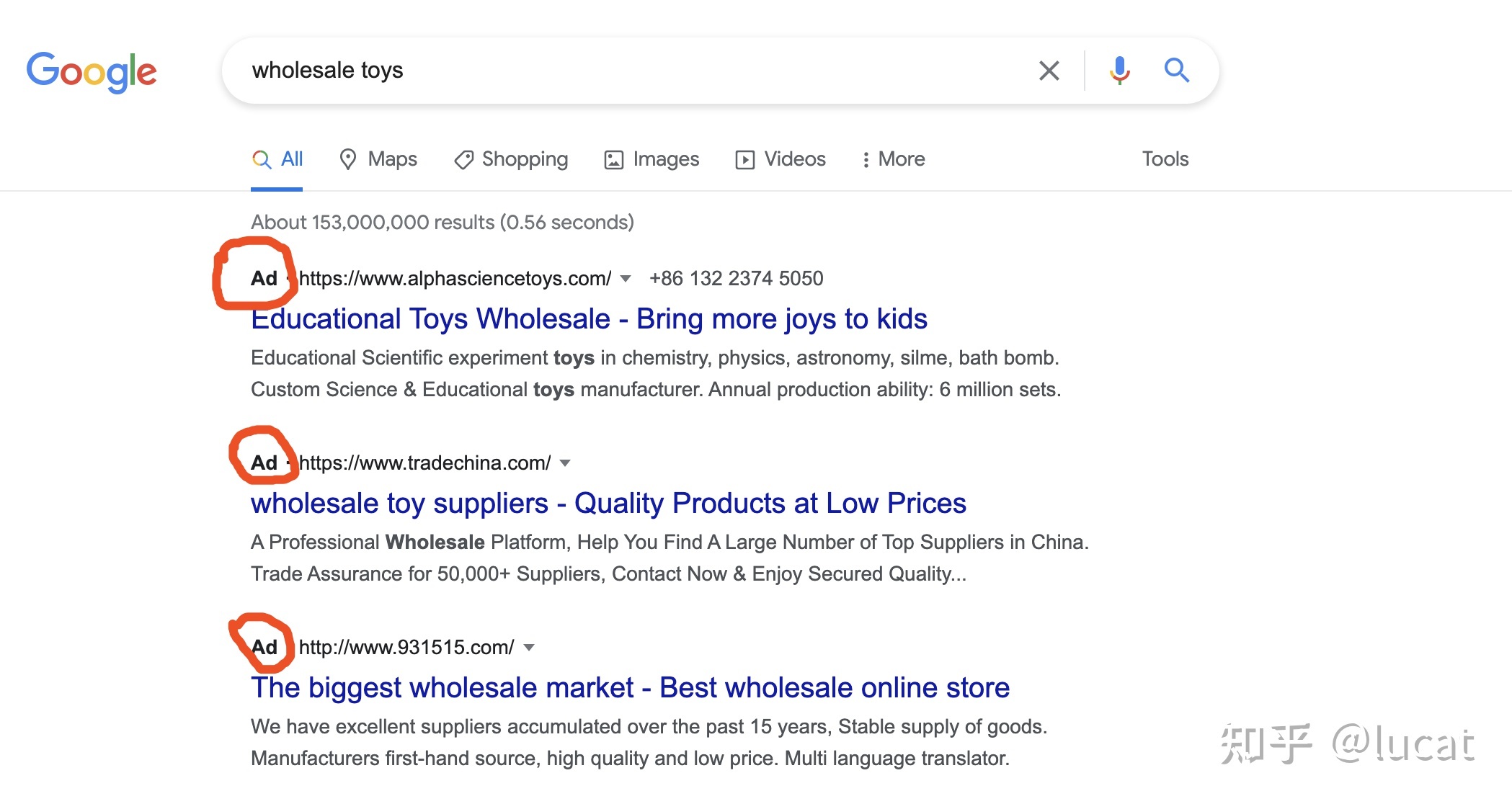Image resolution: width=1512 pixels, height=804 pixels.
Task: Click the All tab magnifier icon
Action: [262, 160]
